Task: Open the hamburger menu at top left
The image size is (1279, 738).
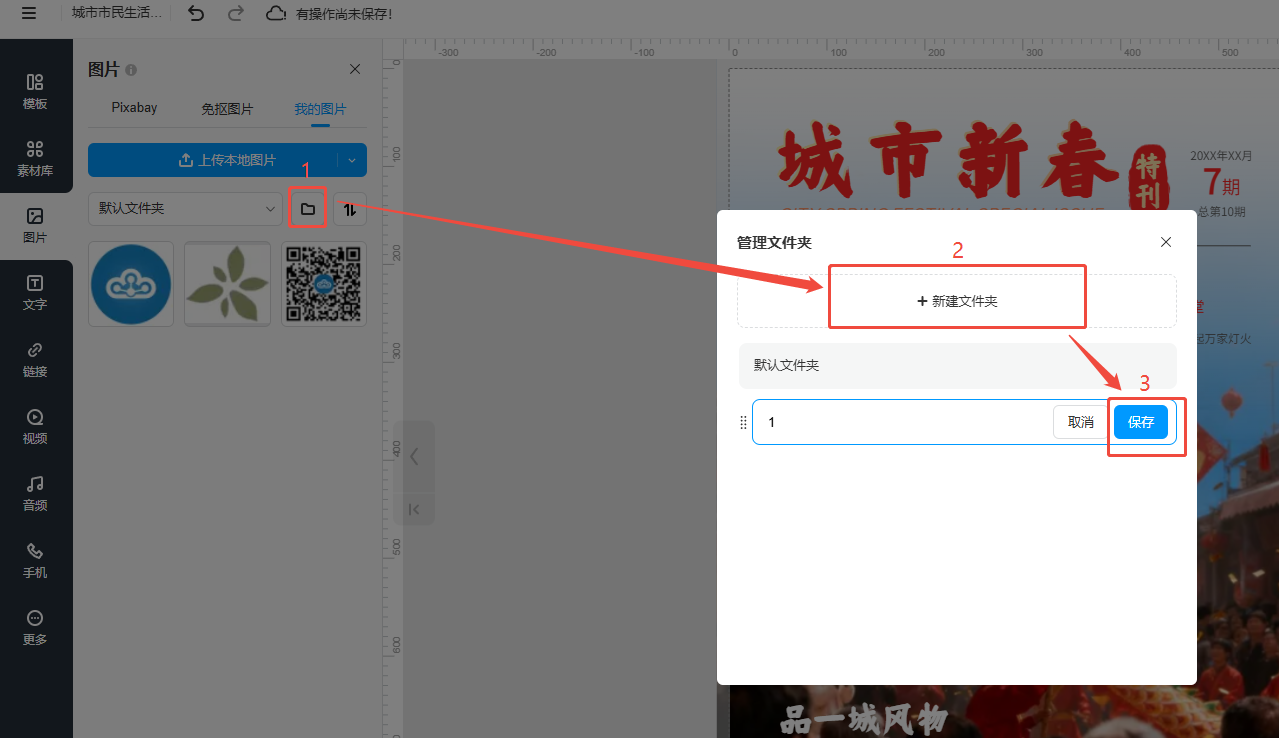Action: (29, 13)
